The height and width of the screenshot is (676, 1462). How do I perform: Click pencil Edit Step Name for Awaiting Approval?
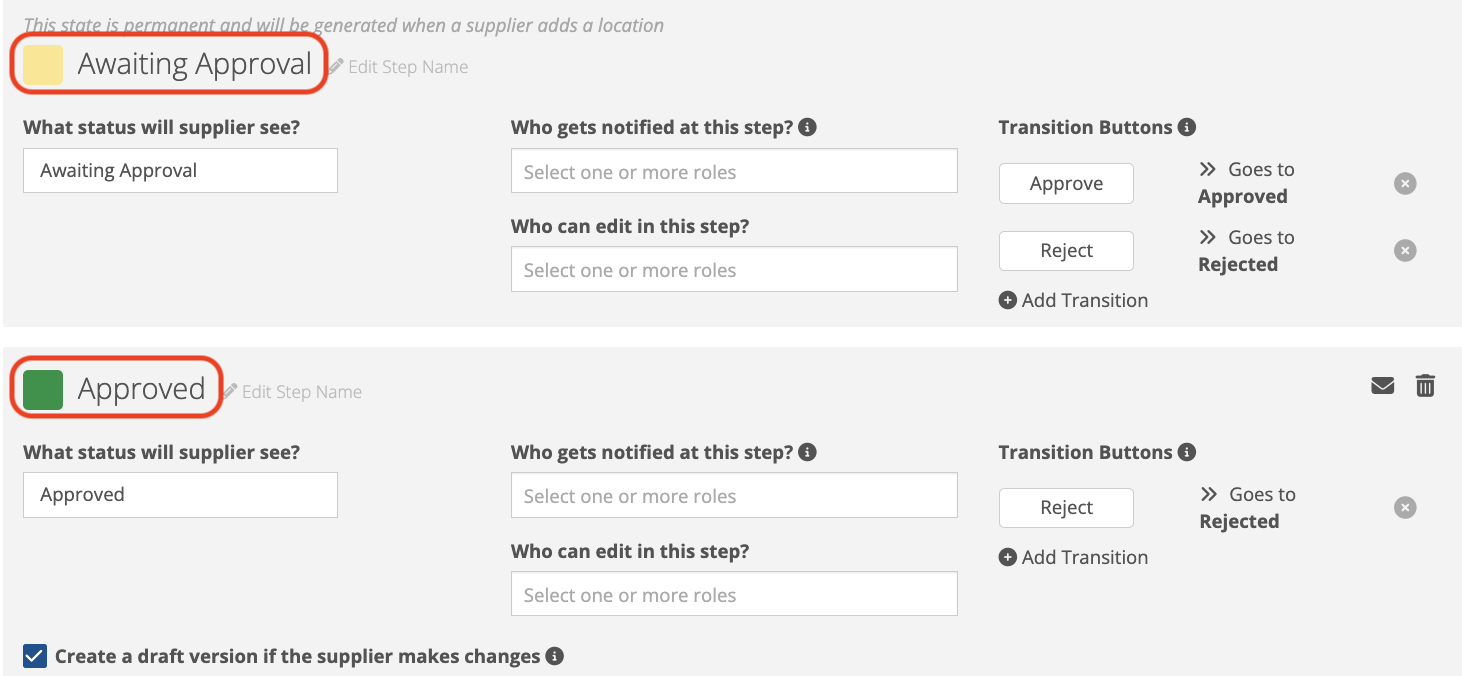(x=398, y=67)
